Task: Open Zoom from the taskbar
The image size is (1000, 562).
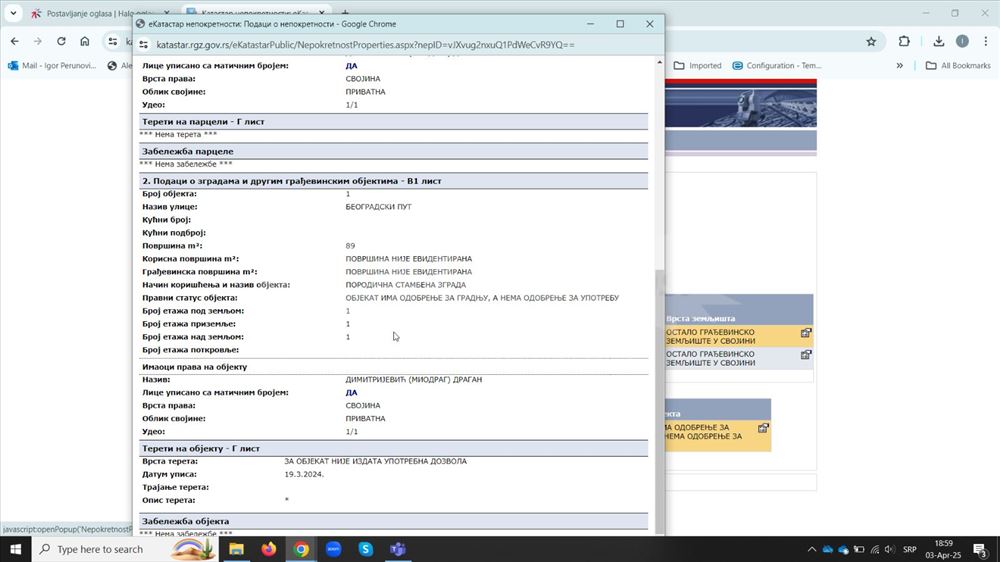Action: tap(334, 549)
